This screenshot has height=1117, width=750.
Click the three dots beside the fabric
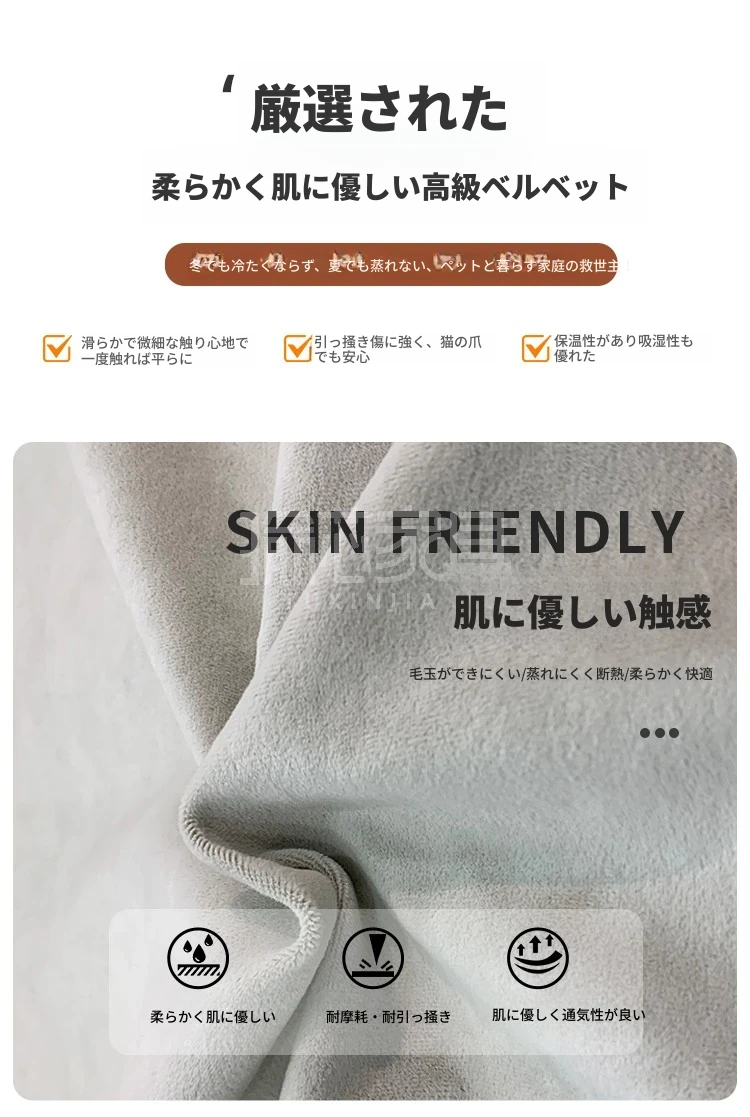[659, 732]
